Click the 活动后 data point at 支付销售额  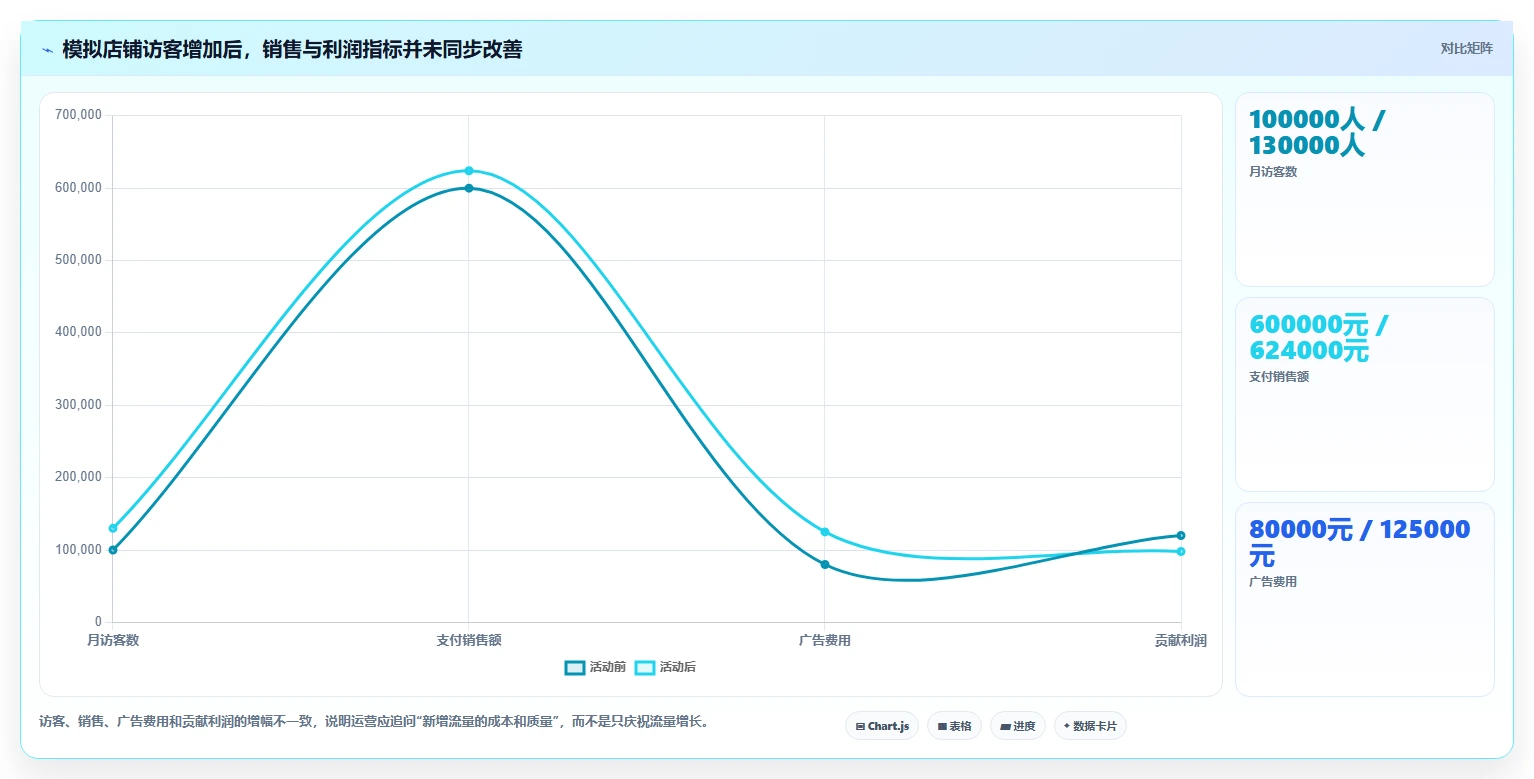469,171
